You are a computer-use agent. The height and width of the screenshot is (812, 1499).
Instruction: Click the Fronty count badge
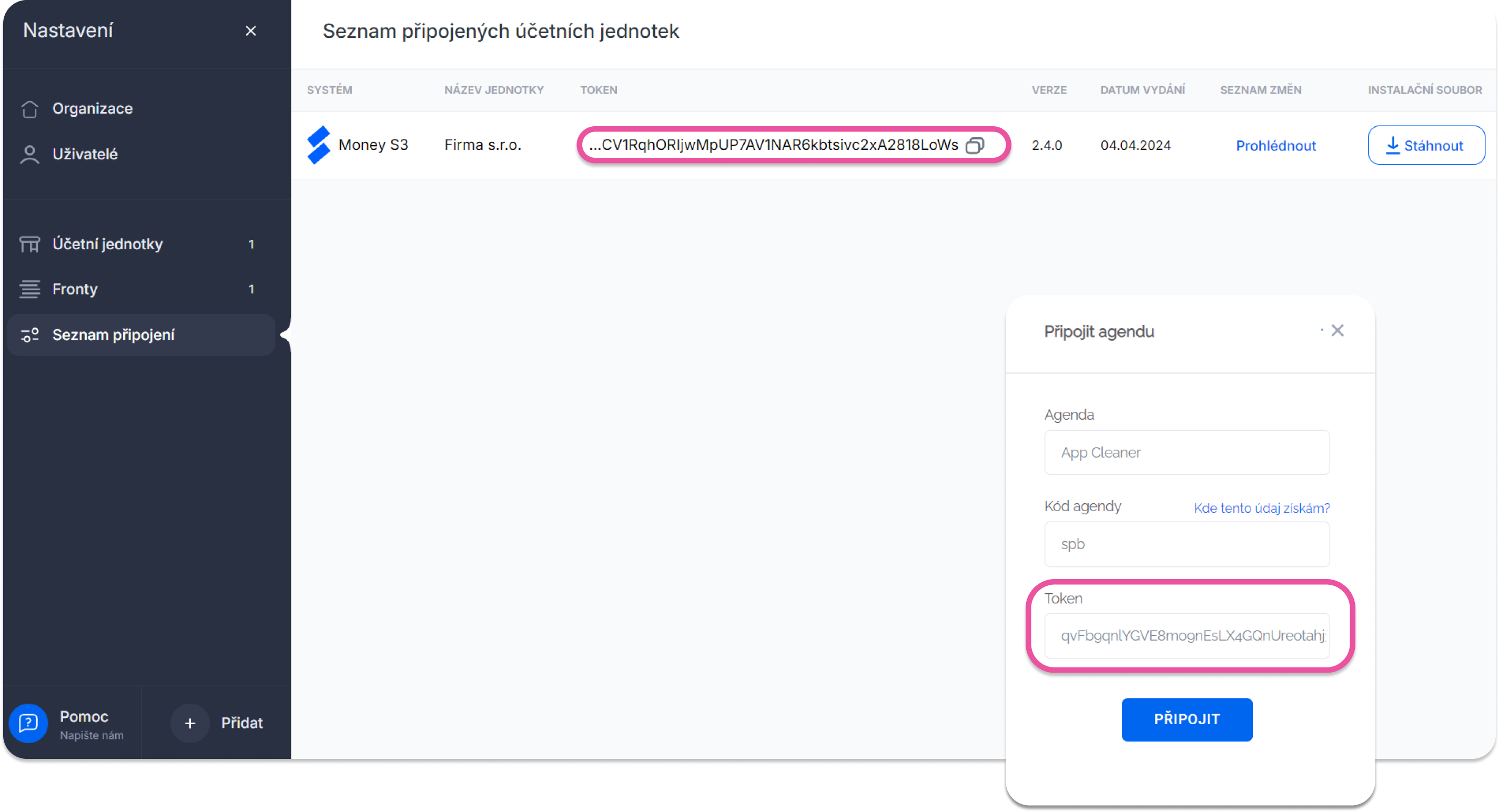click(x=251, y=289)
